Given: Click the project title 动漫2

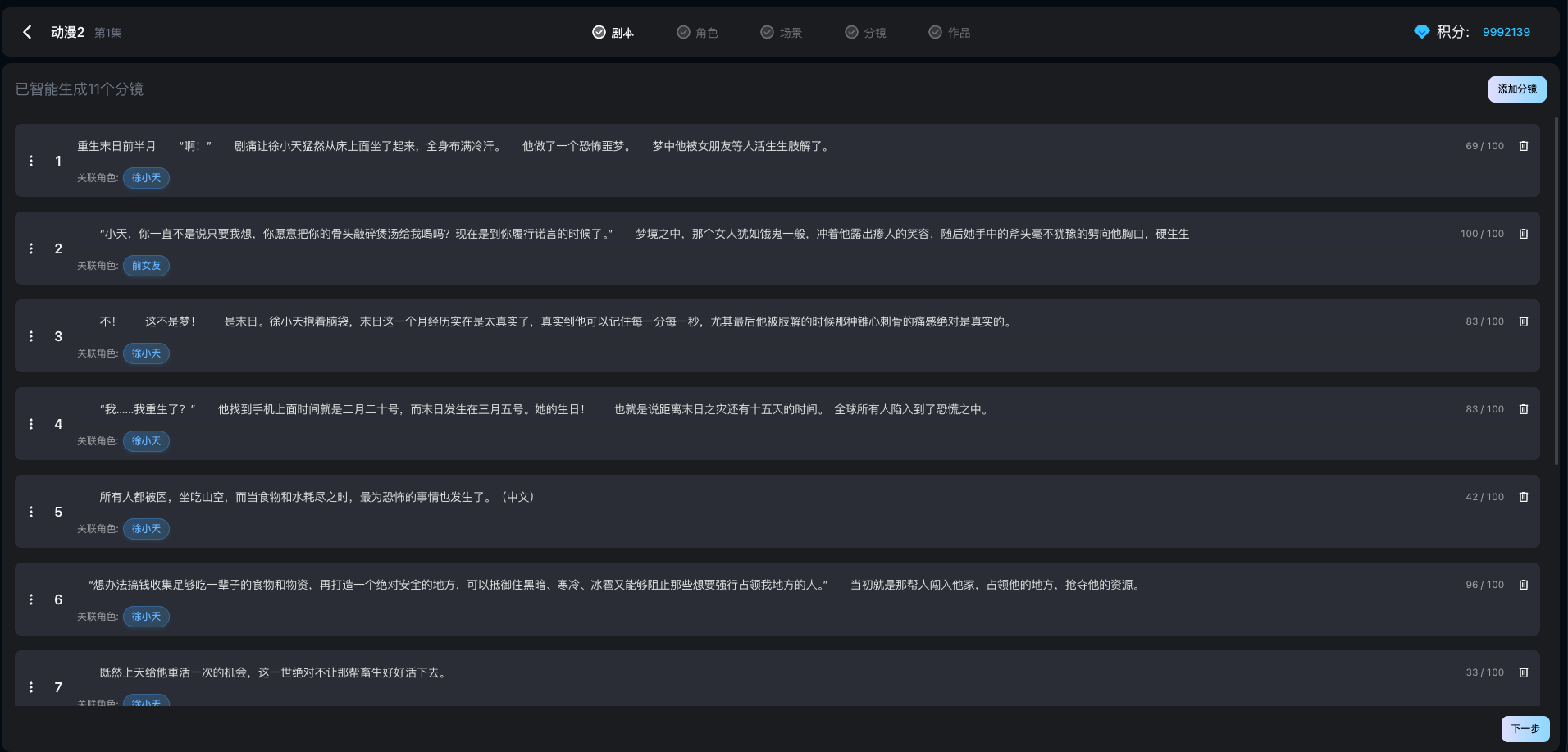Looking at the screenshot, I should point(67,32).
